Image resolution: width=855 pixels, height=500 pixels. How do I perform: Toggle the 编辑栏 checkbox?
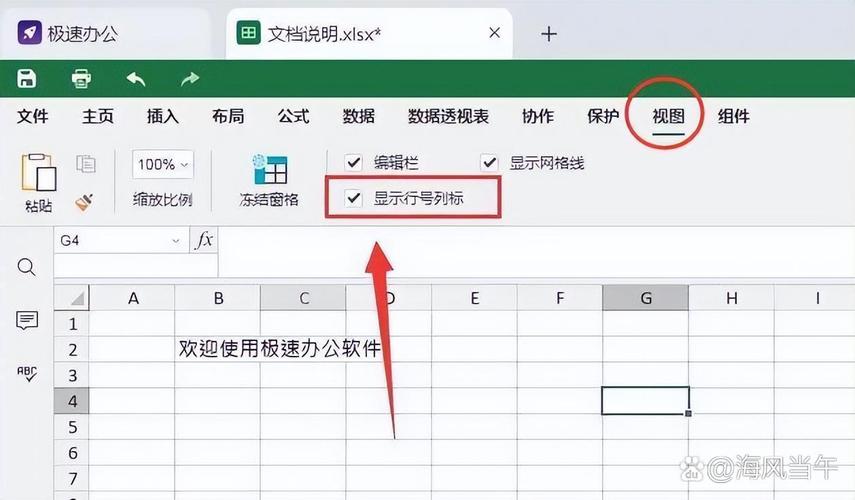(354, 162)
